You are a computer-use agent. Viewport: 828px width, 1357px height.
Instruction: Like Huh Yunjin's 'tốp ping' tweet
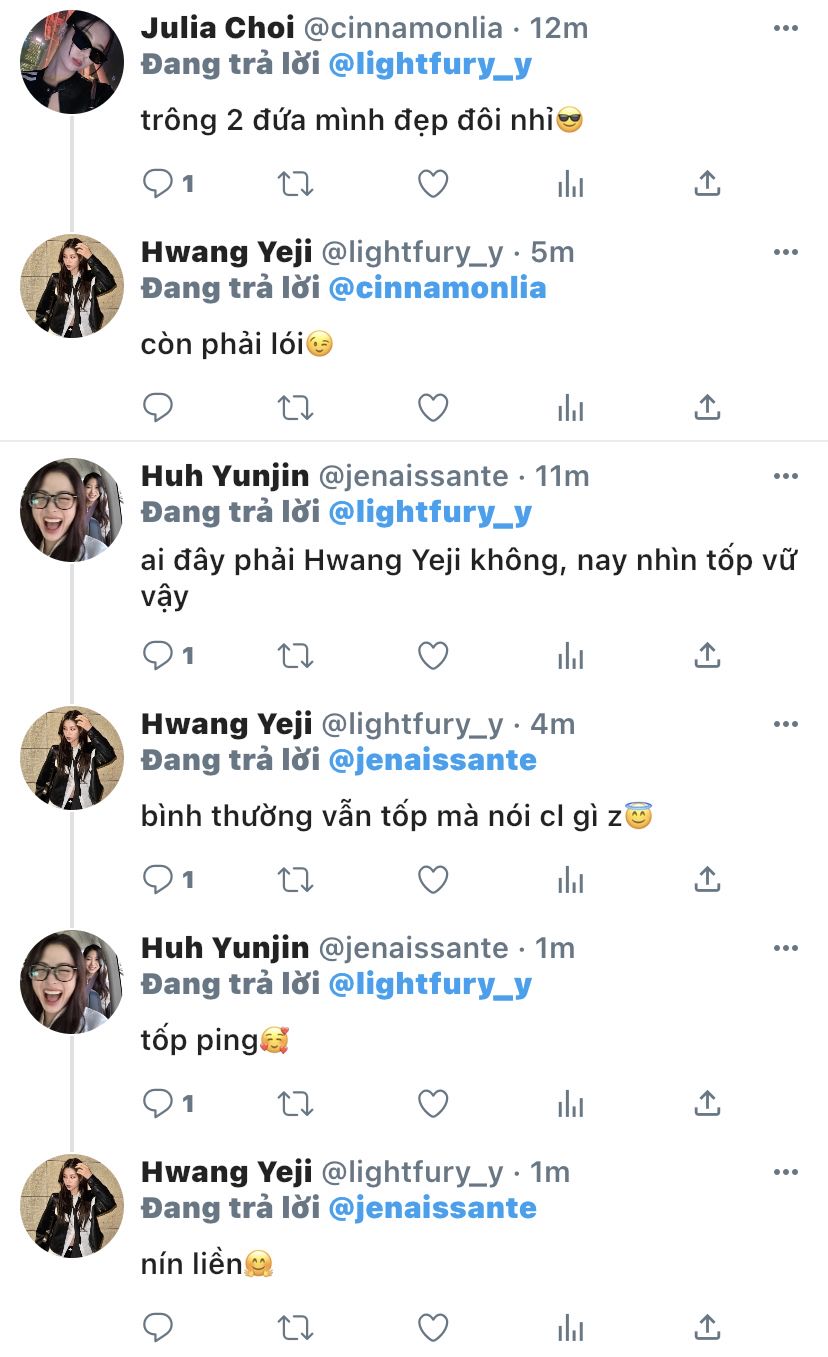(432, 1104)
